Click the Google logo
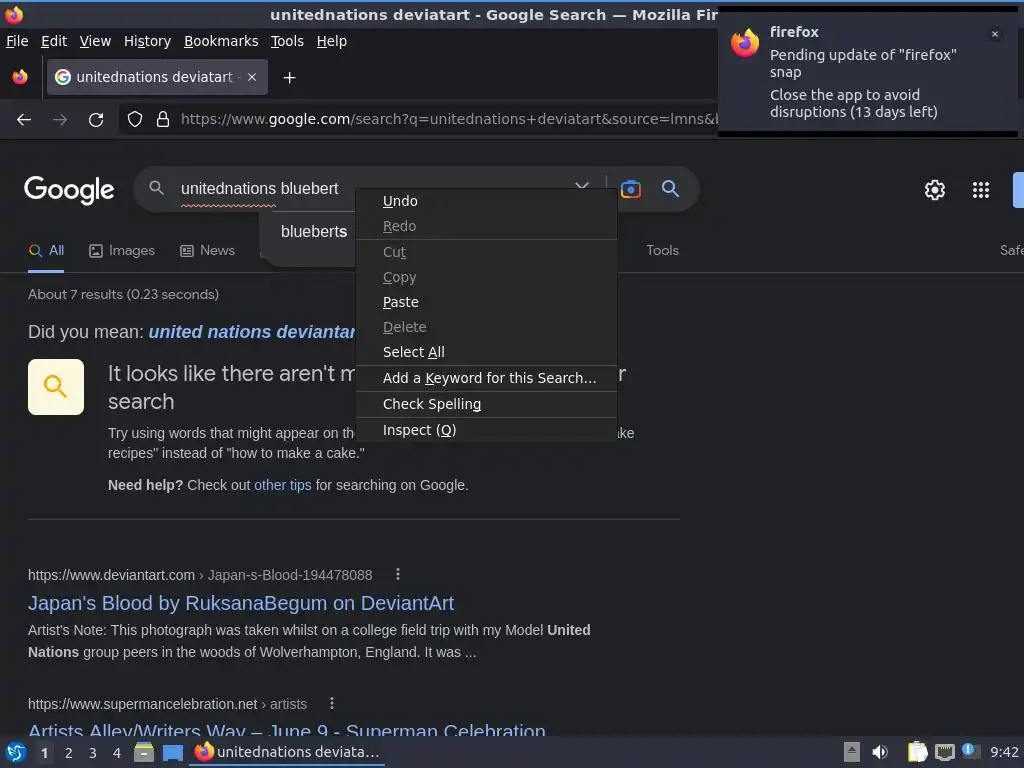The width and height of the screenshot is (1024, 768). coord(69,189)
